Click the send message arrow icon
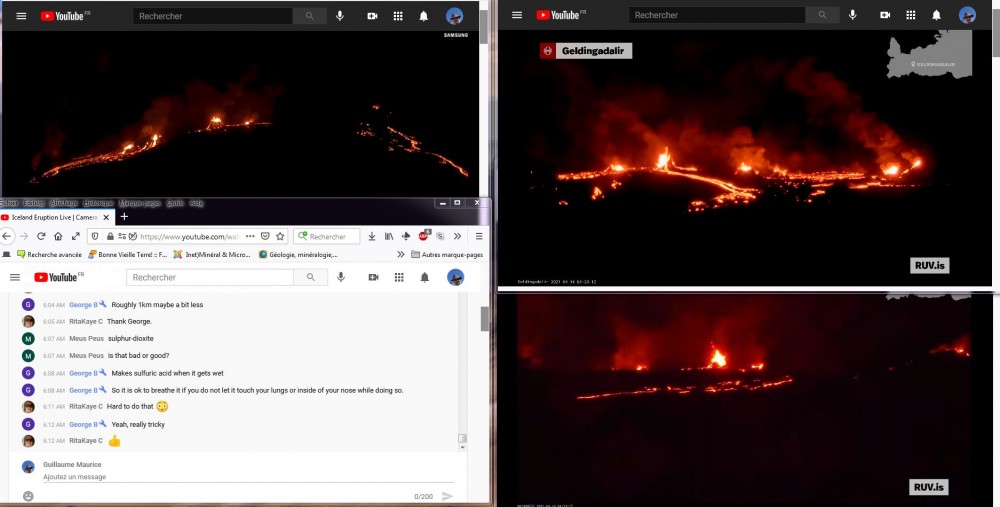 tap(447, 496)
